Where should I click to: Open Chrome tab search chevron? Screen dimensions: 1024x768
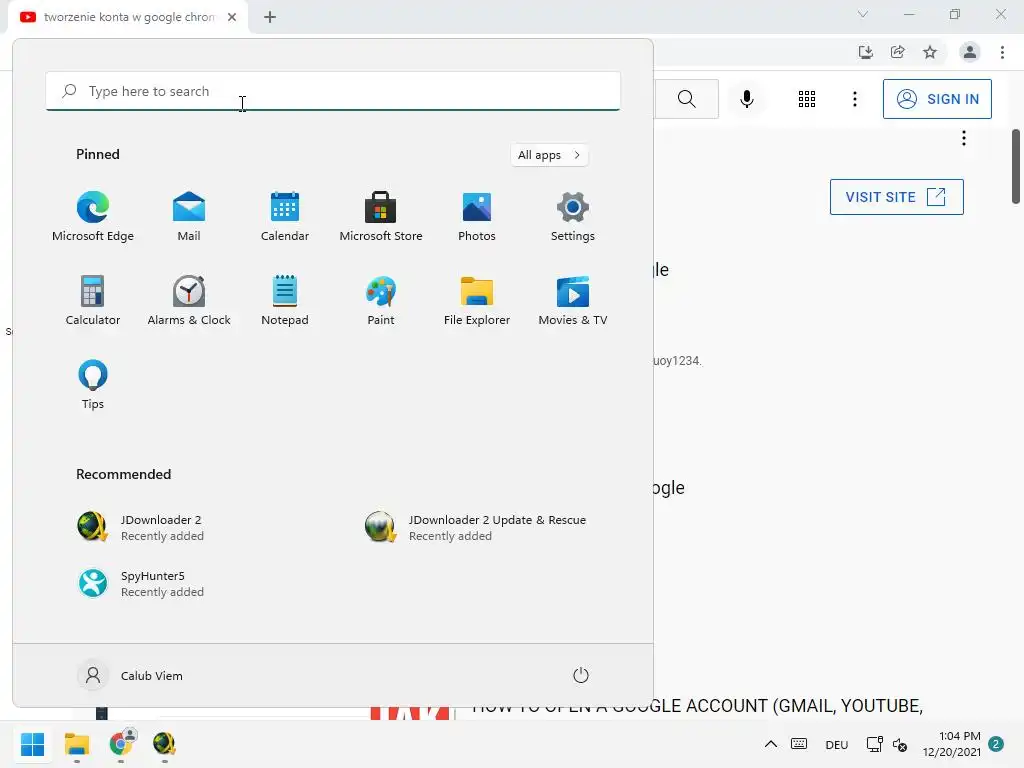(863, 14)
